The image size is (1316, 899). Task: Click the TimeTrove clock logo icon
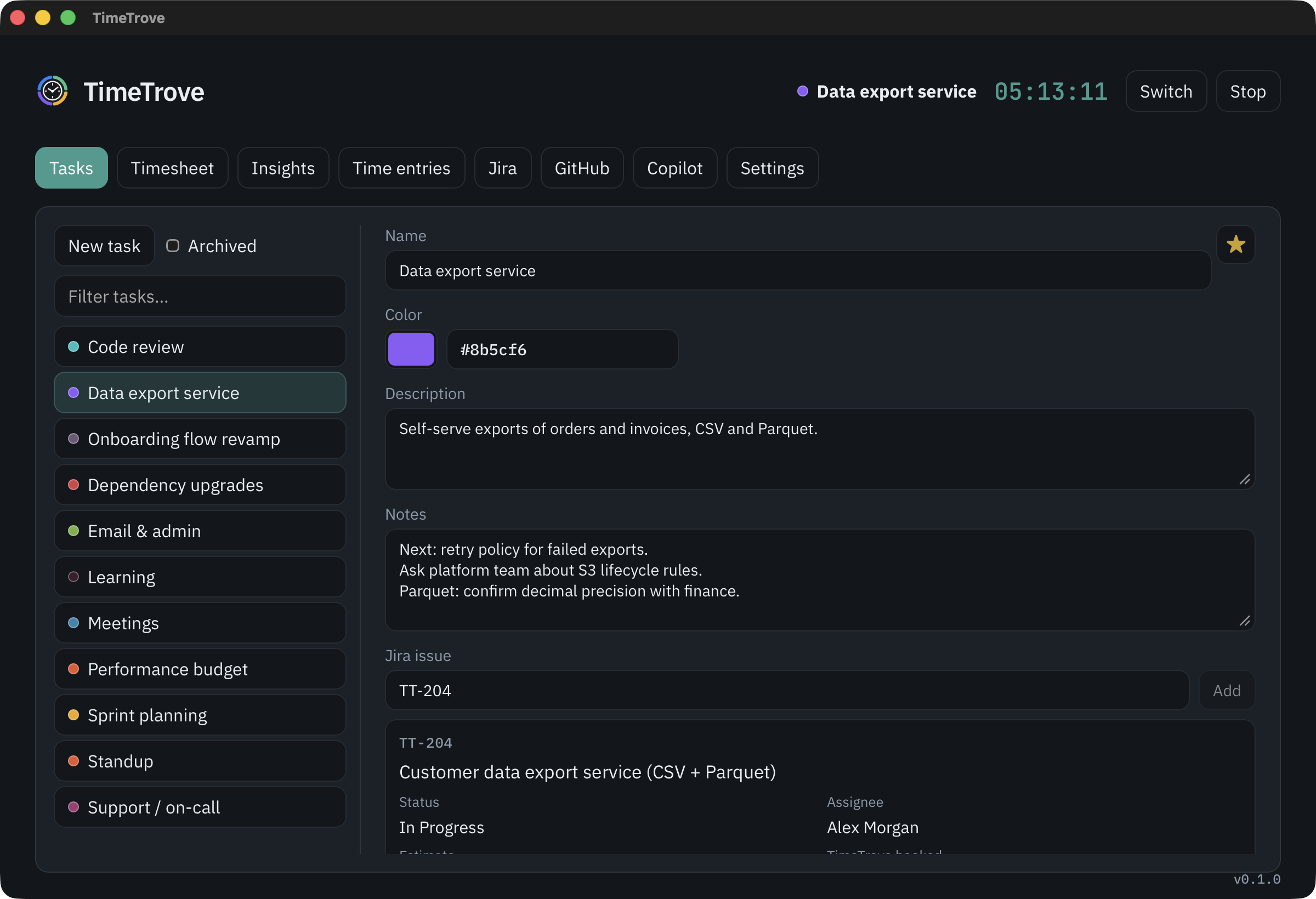[x=53, y=91]
